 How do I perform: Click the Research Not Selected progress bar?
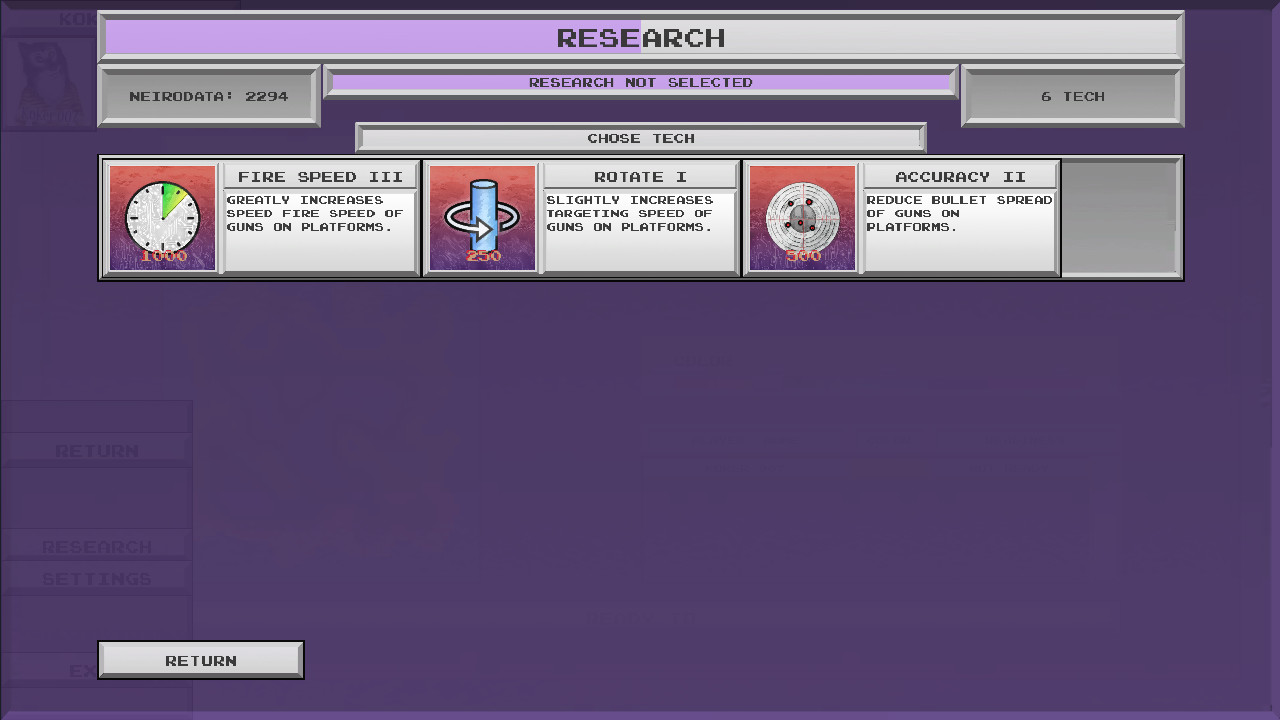click(x=640, y=83)
